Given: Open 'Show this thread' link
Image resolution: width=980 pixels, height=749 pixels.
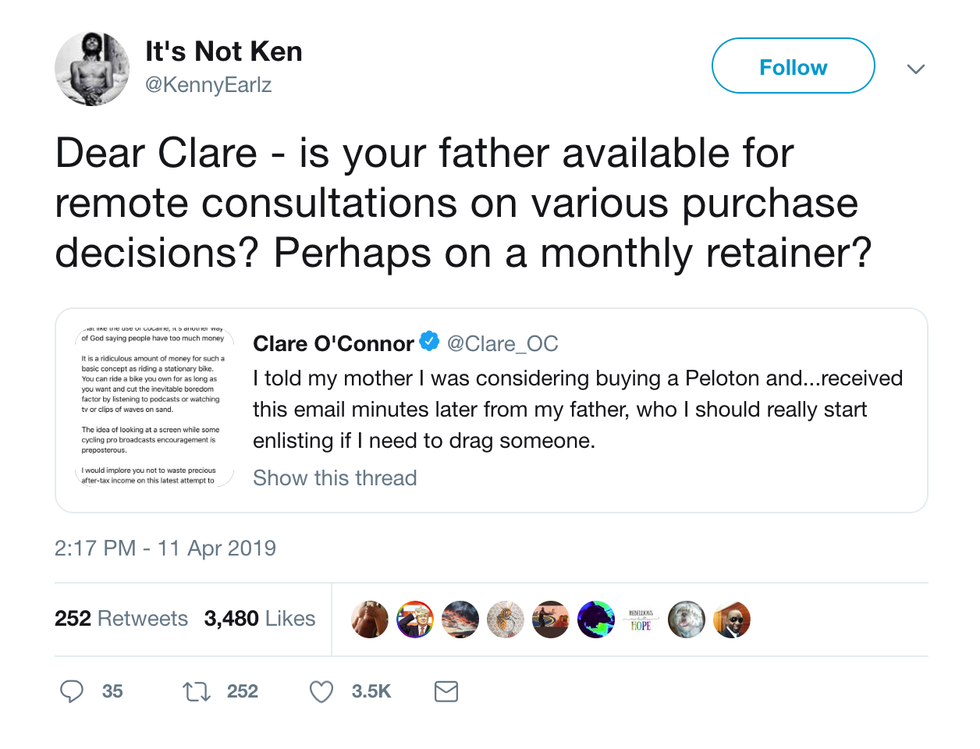Looking at the screenshot, I should [x=334, y=478].
